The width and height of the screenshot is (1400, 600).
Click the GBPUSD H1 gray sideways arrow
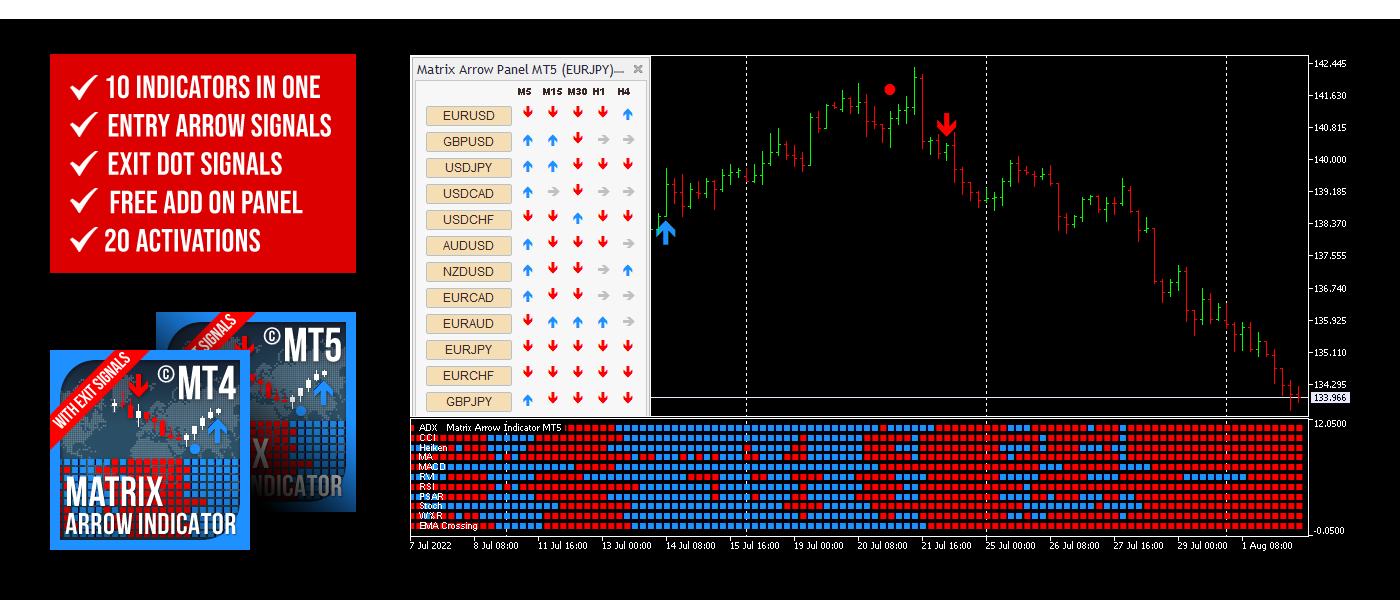(x=603, y=141)
